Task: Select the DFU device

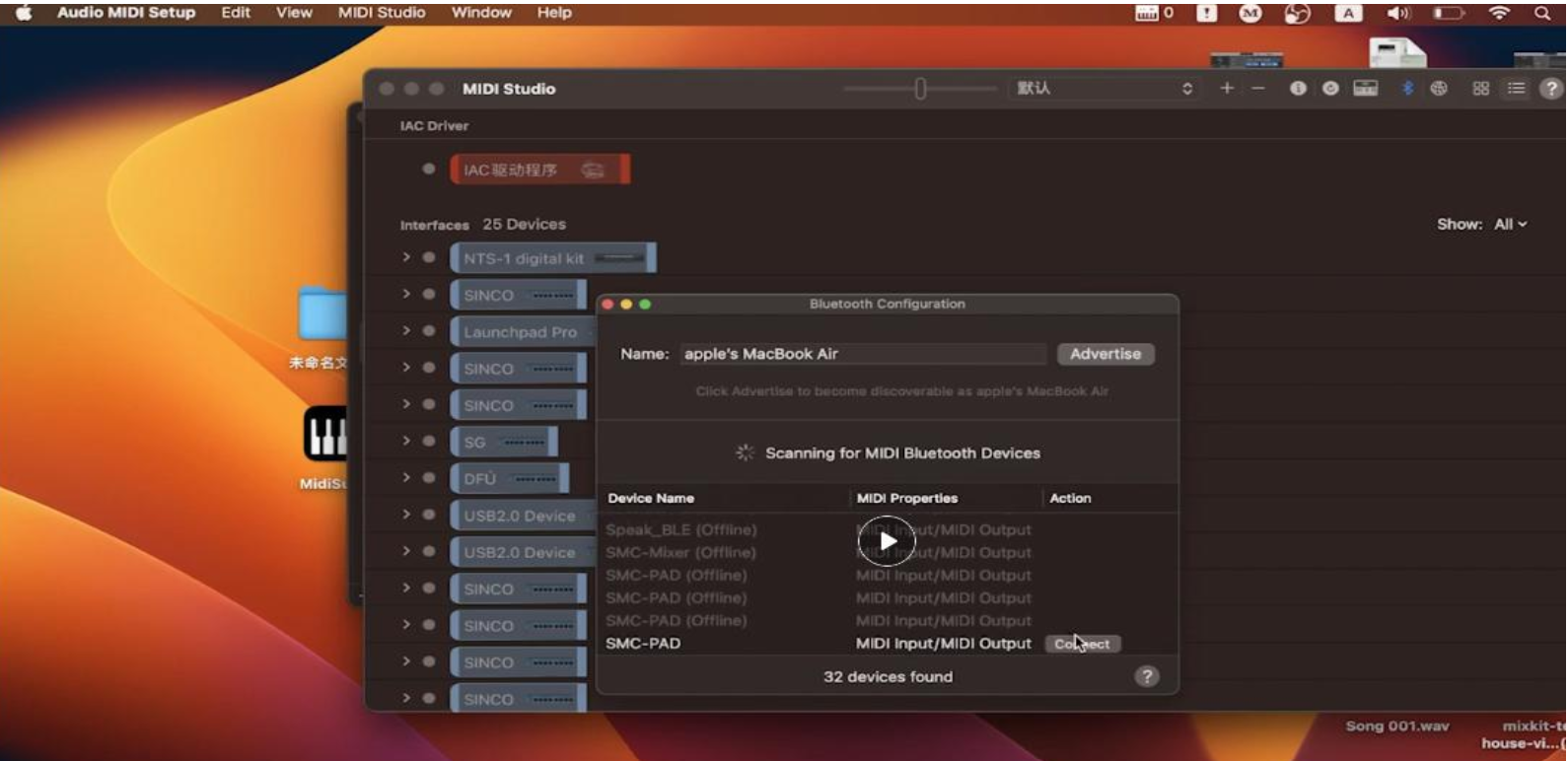Action: [x=510, y=479]
